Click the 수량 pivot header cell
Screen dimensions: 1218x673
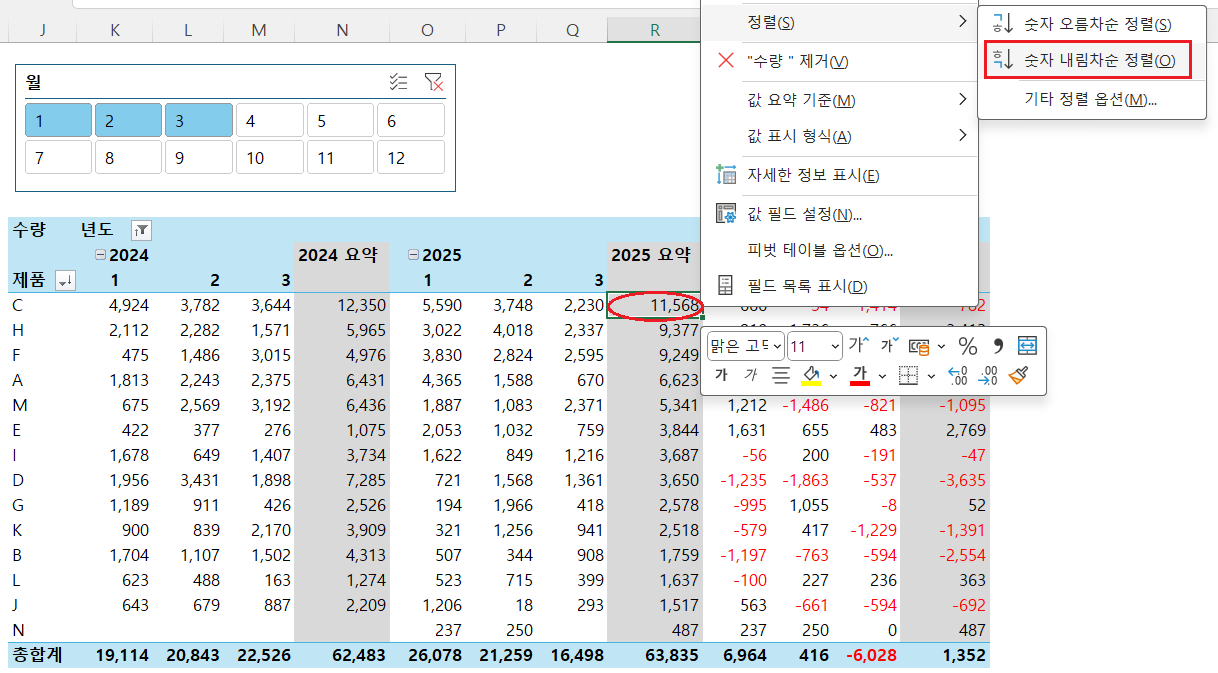pyautogui.click(x=29, y=230)
